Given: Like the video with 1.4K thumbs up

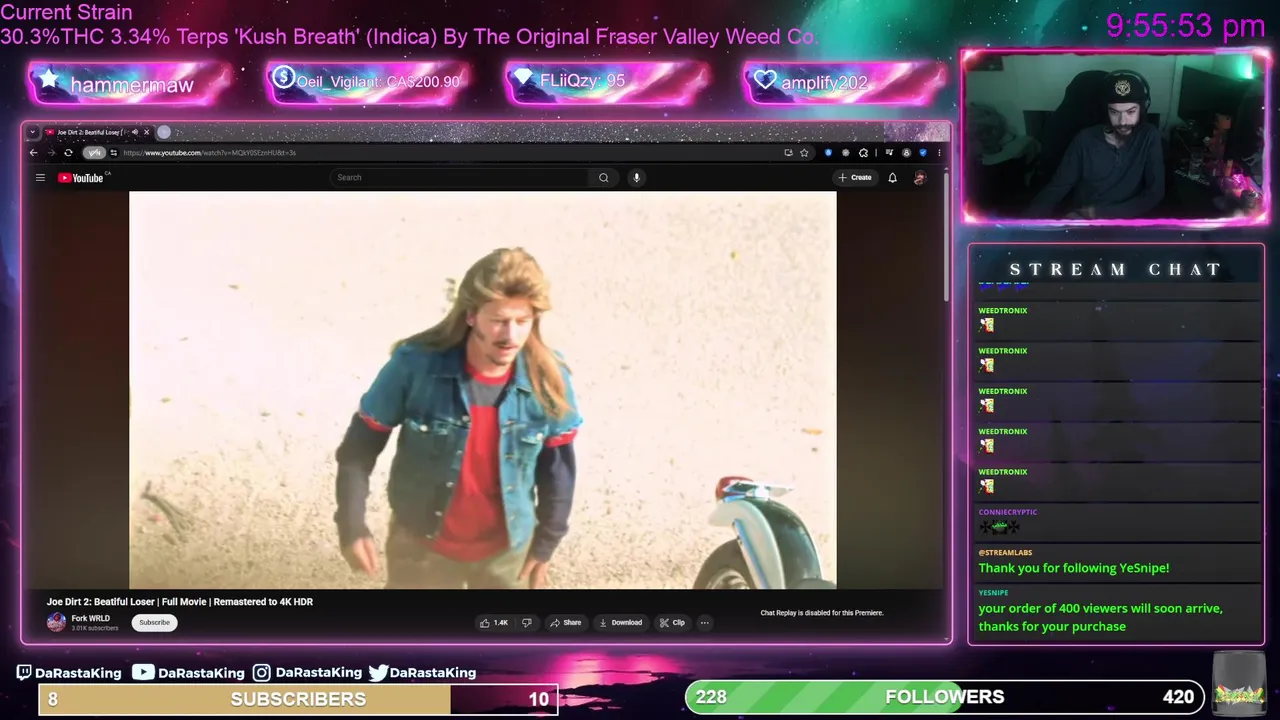Looking at the screenshot, I should (x=494, y=623).
